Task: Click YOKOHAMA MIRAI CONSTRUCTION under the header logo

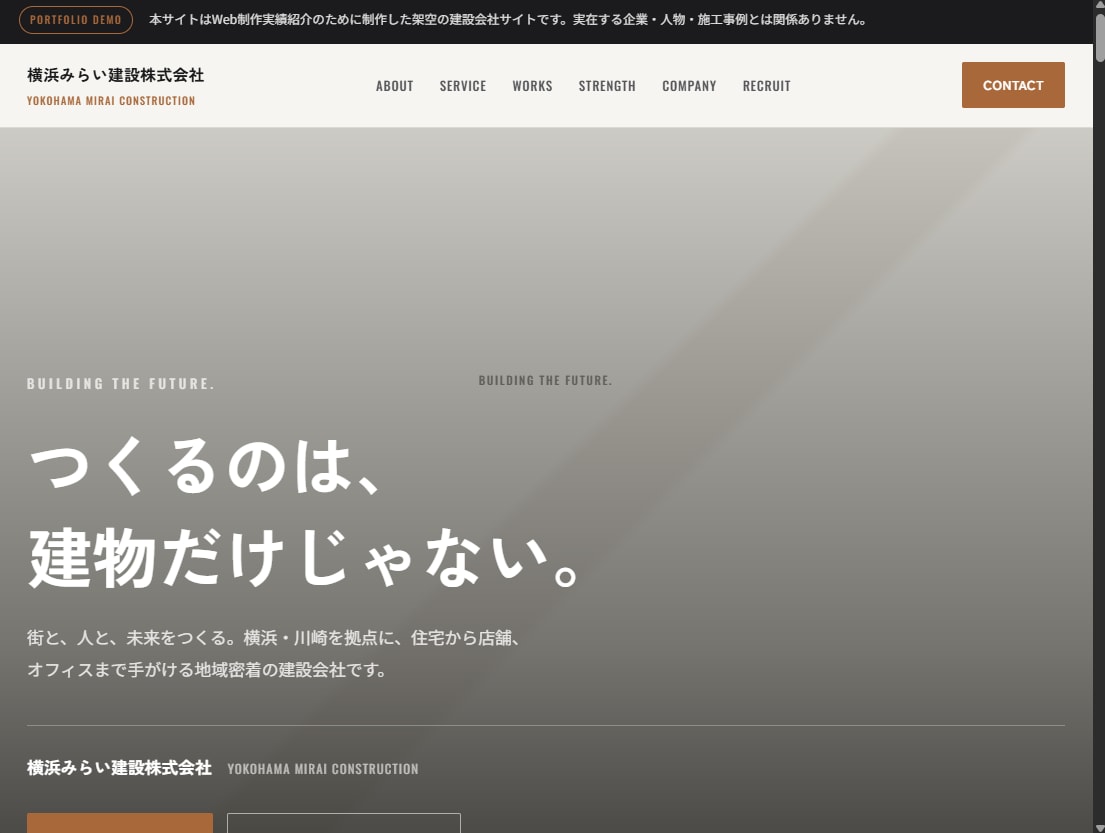Action: pos(111,101)
